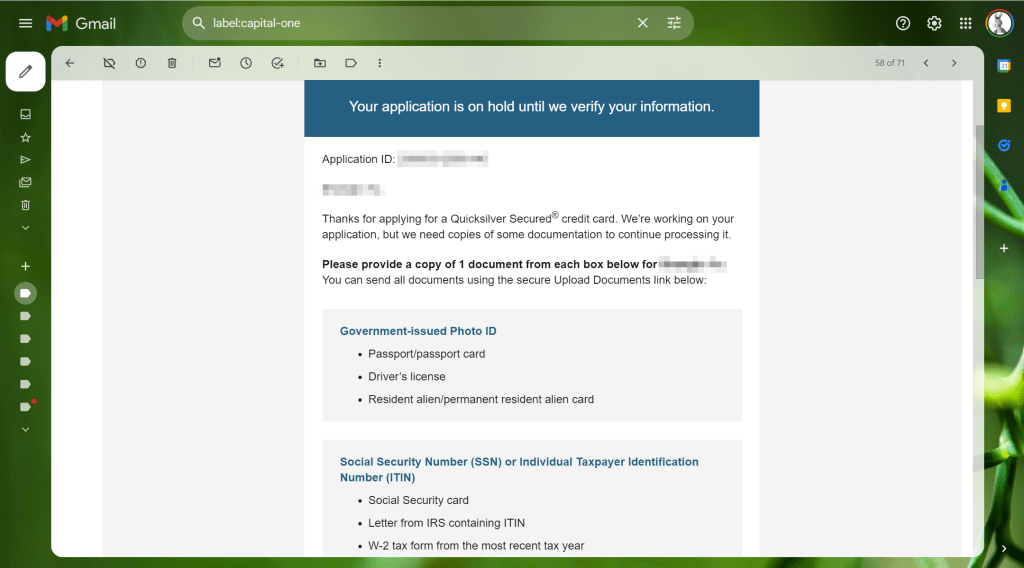Click the email vertical scrollbar
1024x568 pixels.
(x=979, y=202)
